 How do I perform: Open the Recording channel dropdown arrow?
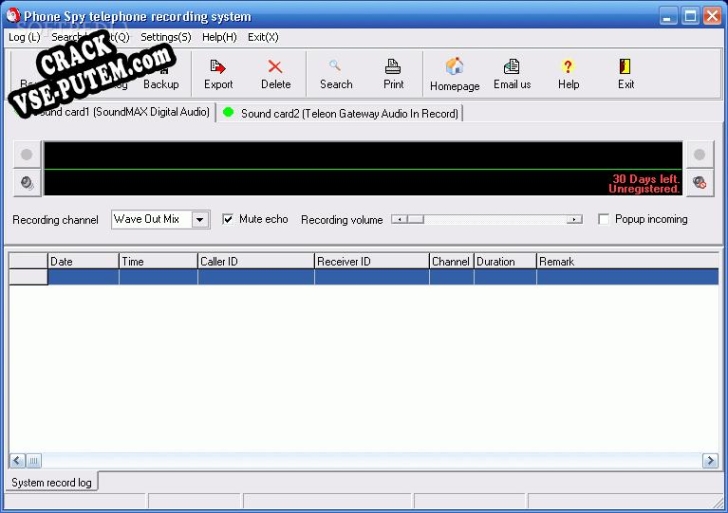pyautogui.click(x=200, y=220)
